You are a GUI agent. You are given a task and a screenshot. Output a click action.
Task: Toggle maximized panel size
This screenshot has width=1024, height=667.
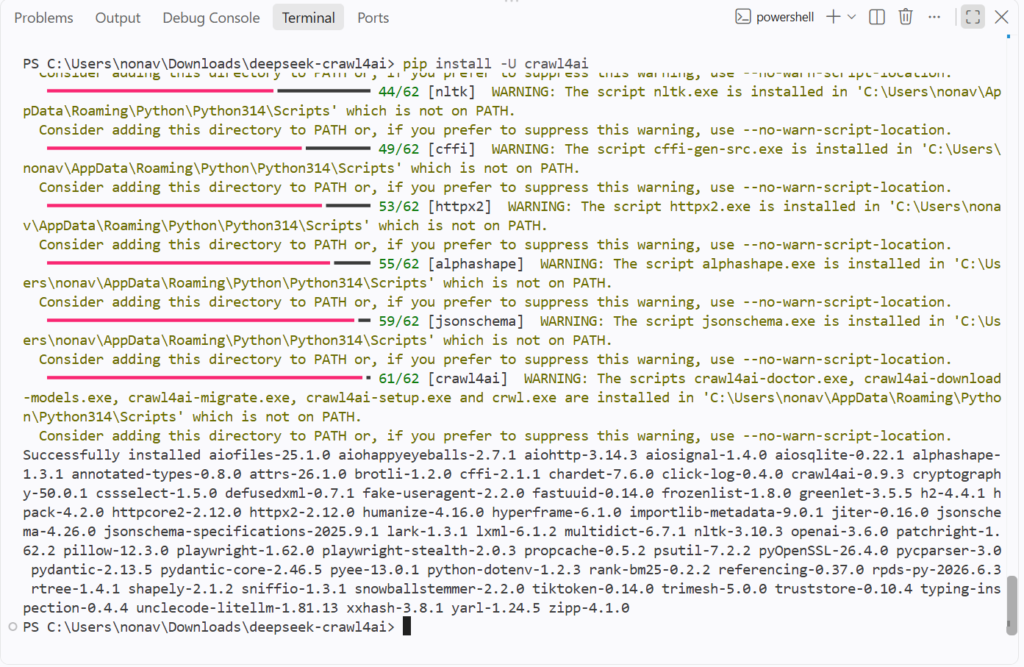(973, 17)
